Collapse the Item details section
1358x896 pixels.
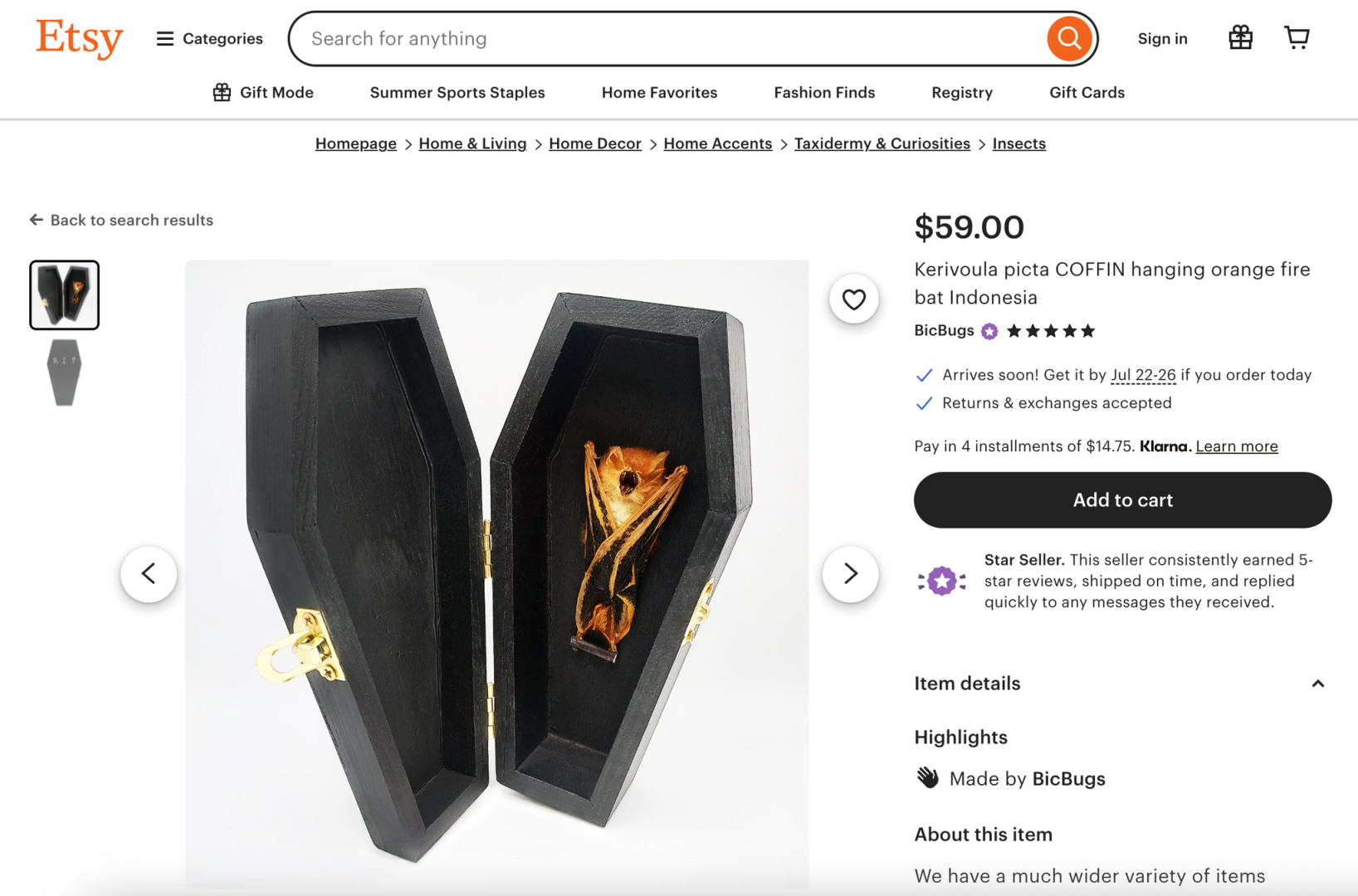coord(1317,684)
